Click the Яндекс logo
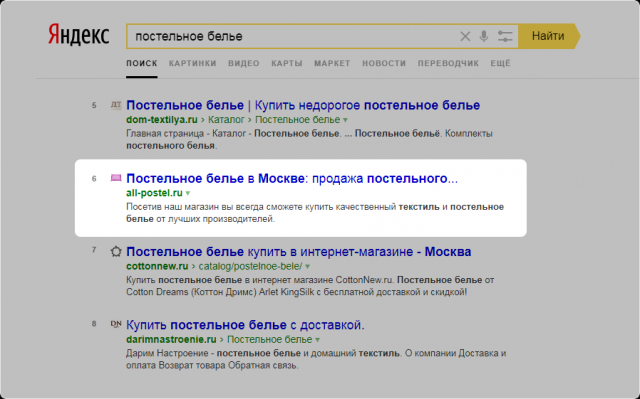Viewport: 640px width, 399px height. (x=79, y=35)
